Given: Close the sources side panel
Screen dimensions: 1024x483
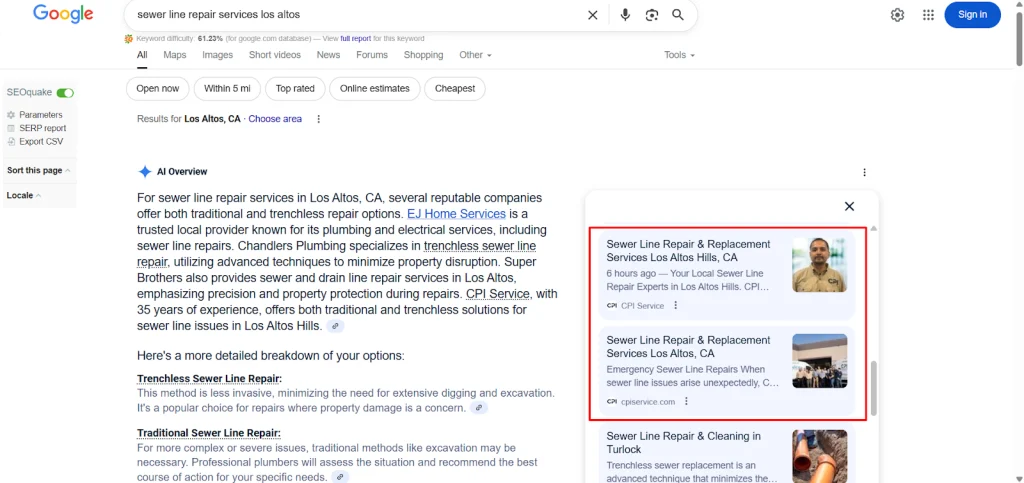Looking at the screenshot, I should point(849,206).
